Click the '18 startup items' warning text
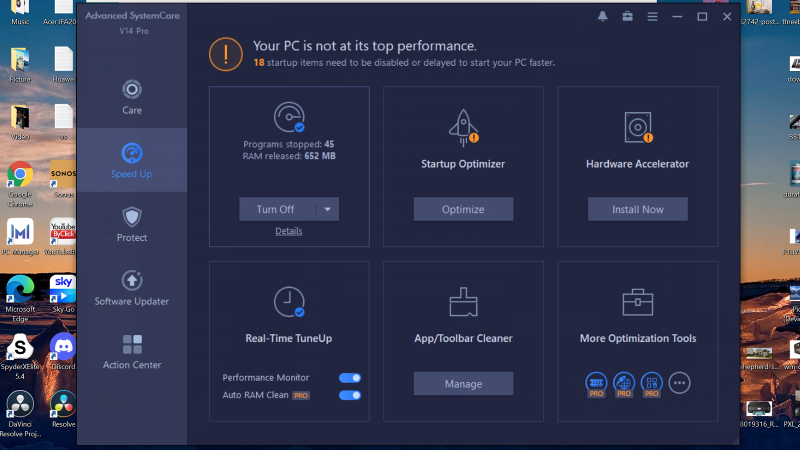This screenshot has width=800, height=450. coord(404,63)
